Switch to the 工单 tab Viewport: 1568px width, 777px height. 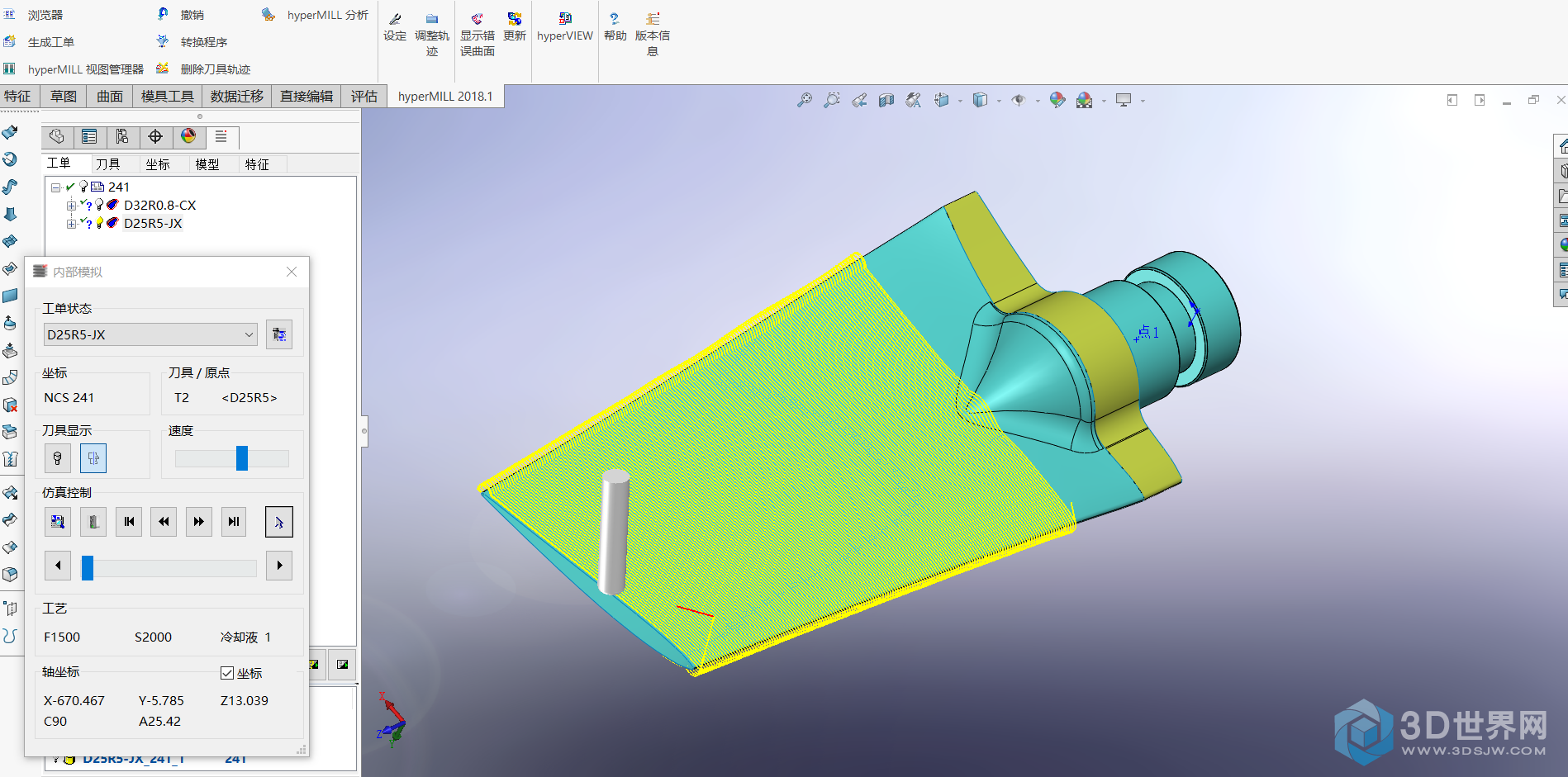[x=59, y=163]
